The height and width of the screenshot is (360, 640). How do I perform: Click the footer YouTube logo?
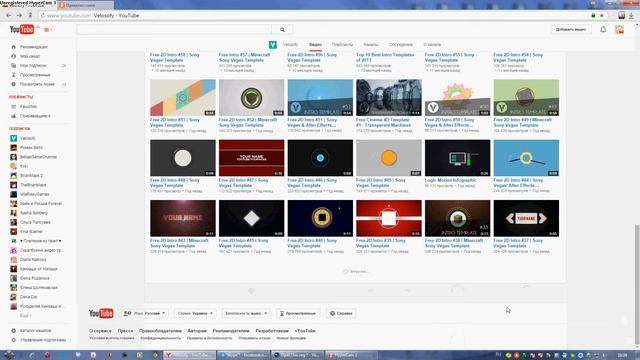point(101,313)
